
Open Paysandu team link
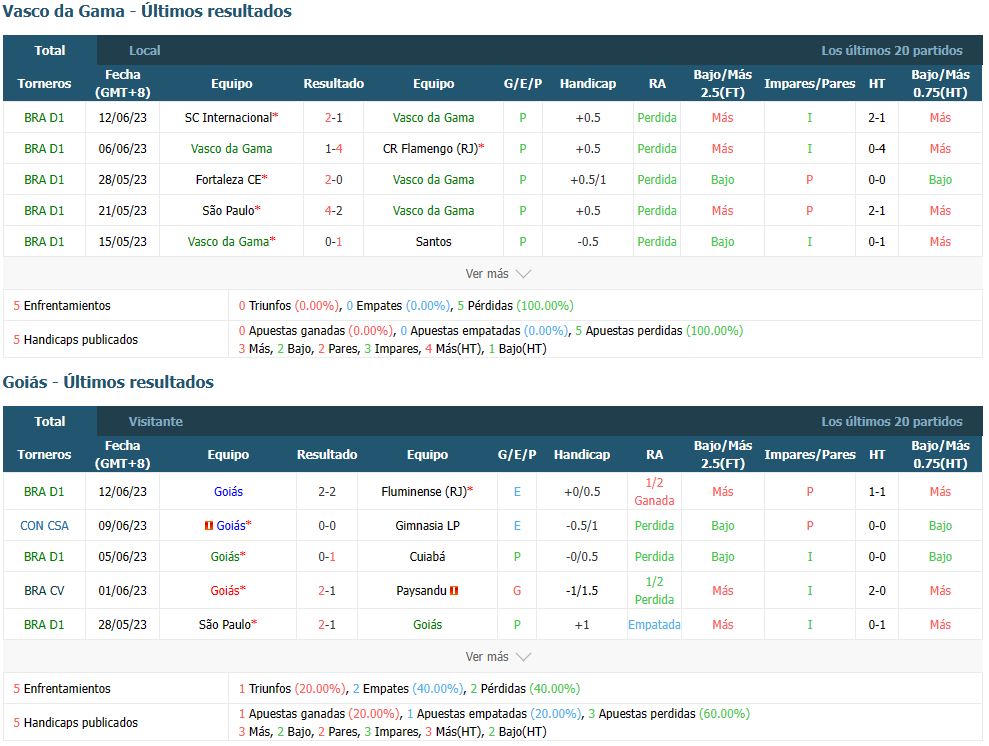(x=421, y=591)
